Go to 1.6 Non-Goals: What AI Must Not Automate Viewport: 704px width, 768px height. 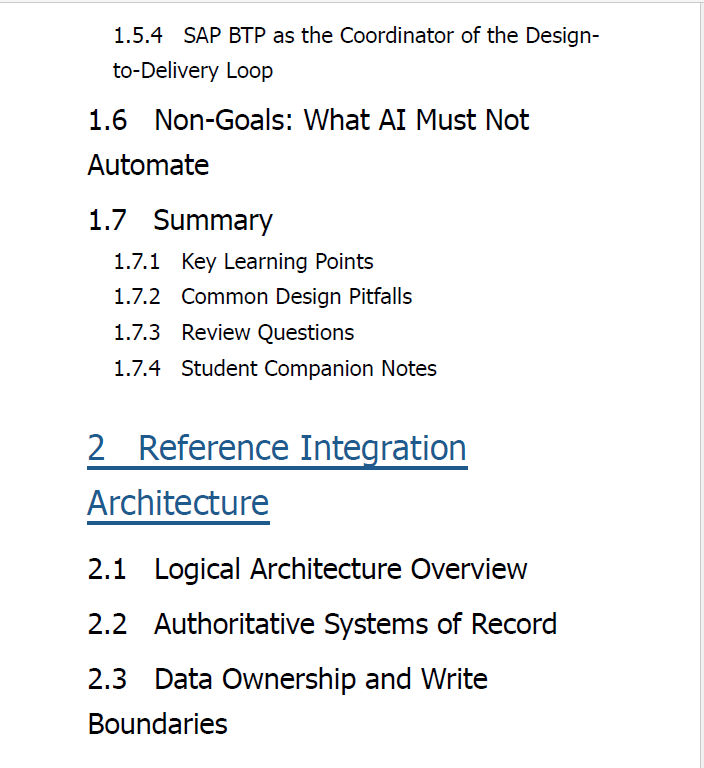pyautogui.click(x=309, y=142)
